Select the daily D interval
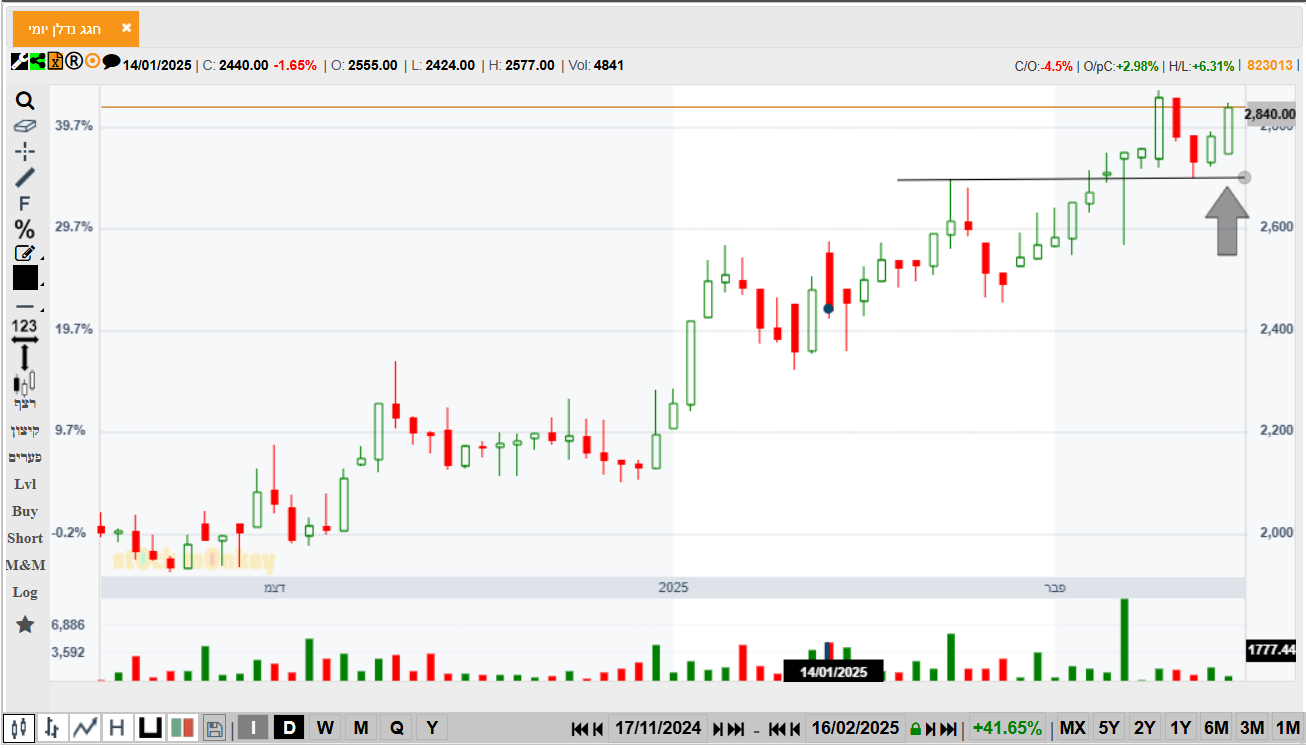 [289, 728]
